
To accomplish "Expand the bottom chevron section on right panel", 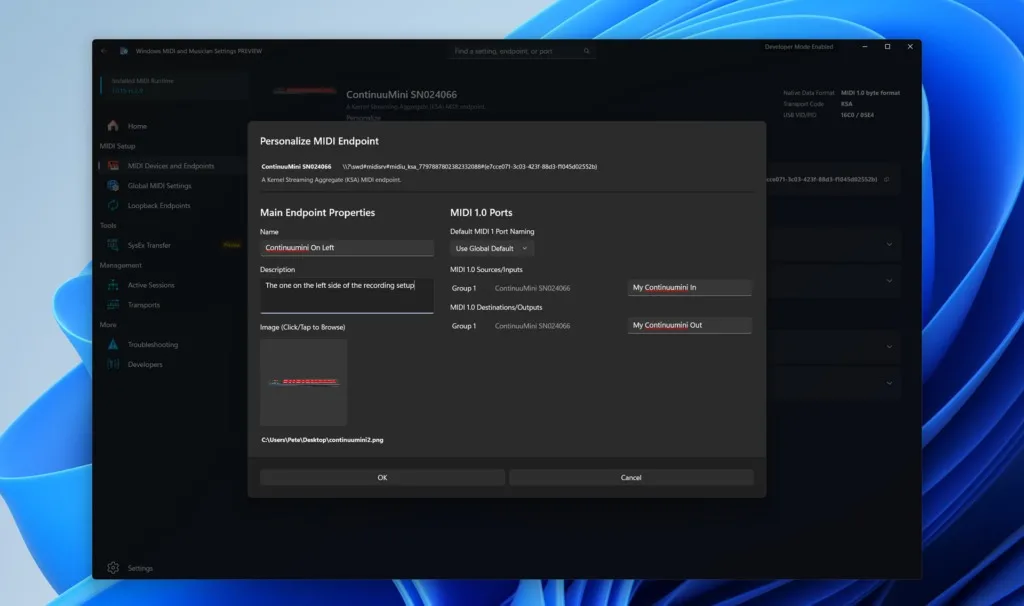I will (x=891, y=383).
